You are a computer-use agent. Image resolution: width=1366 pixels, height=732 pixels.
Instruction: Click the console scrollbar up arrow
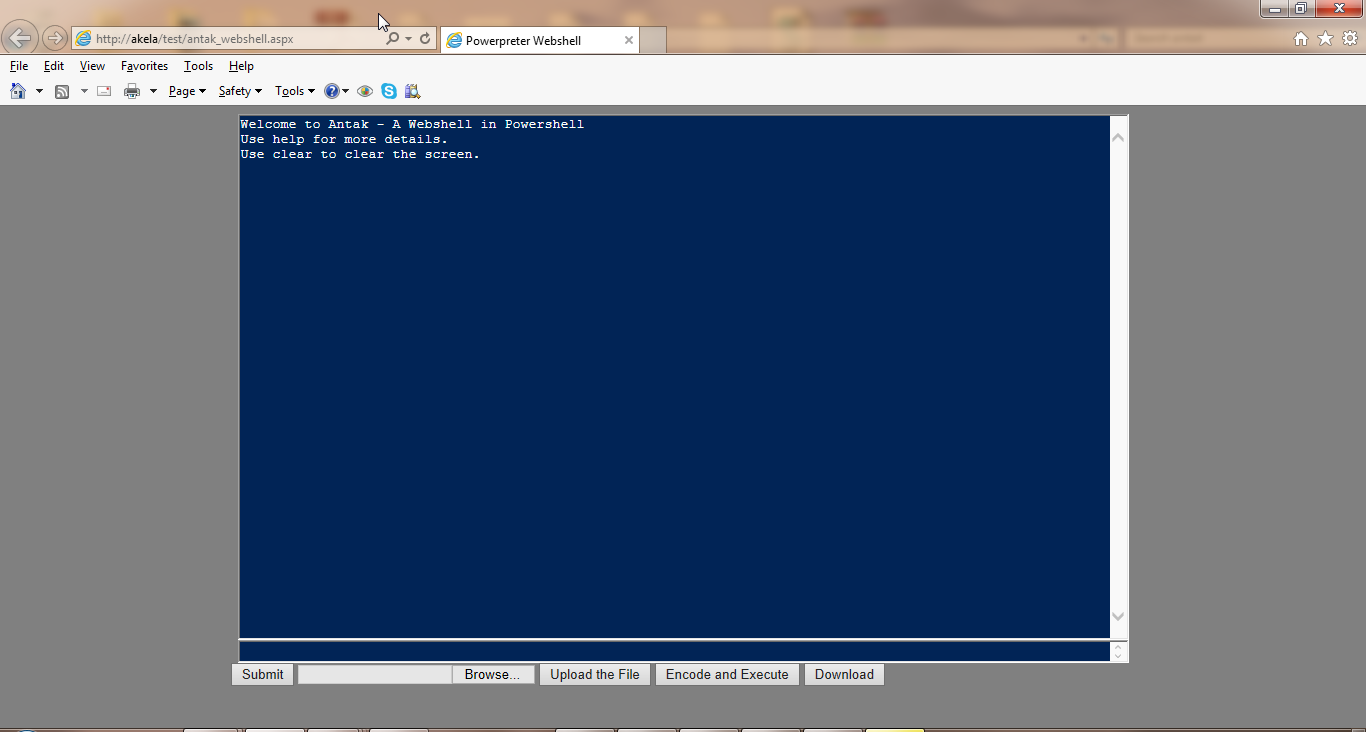[x=1118, y=137]
